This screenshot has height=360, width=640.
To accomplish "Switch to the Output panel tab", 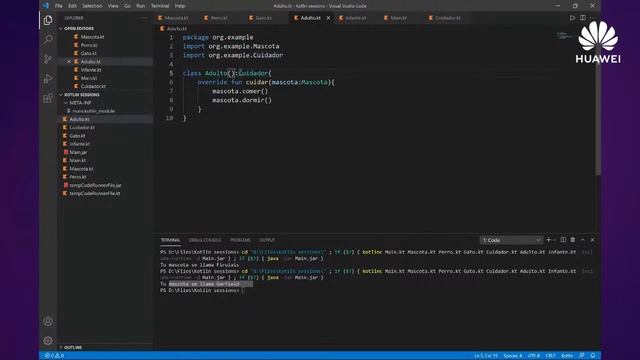I will [267, 240].
